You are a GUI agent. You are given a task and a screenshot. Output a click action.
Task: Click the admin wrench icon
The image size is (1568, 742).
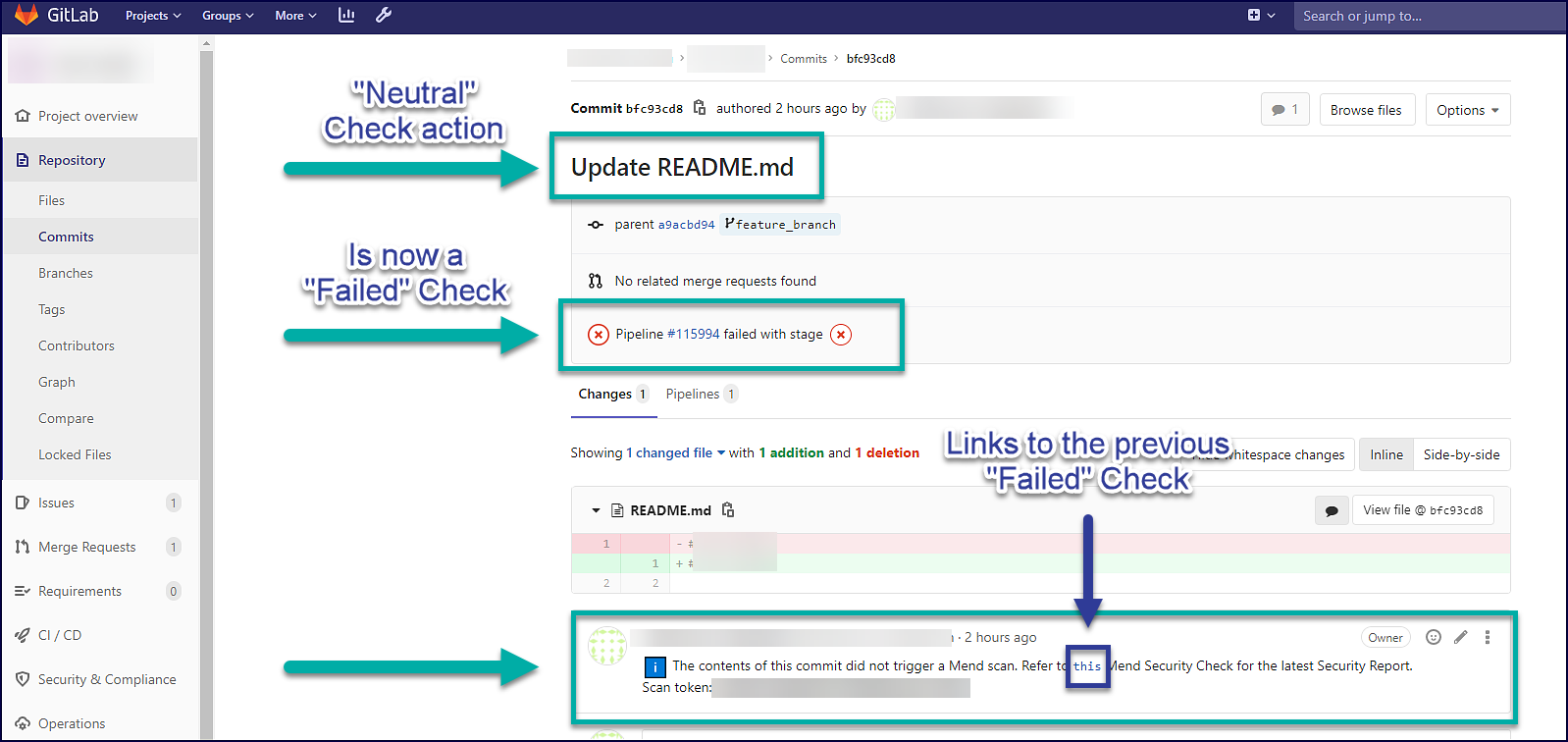click(384, 15)
